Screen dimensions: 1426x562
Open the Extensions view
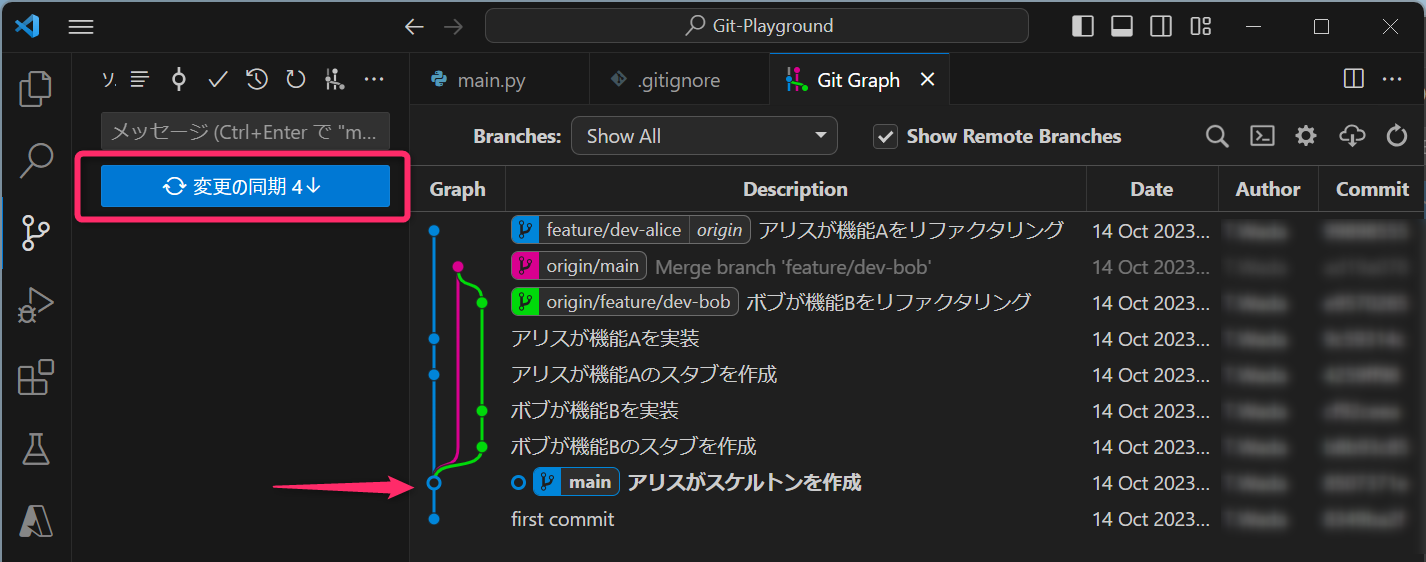point(35,378)
